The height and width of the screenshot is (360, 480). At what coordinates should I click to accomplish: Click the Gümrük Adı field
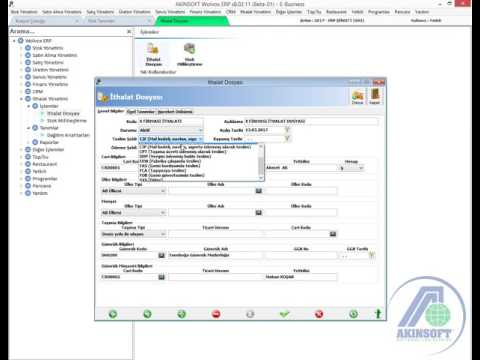coord(215,256)
